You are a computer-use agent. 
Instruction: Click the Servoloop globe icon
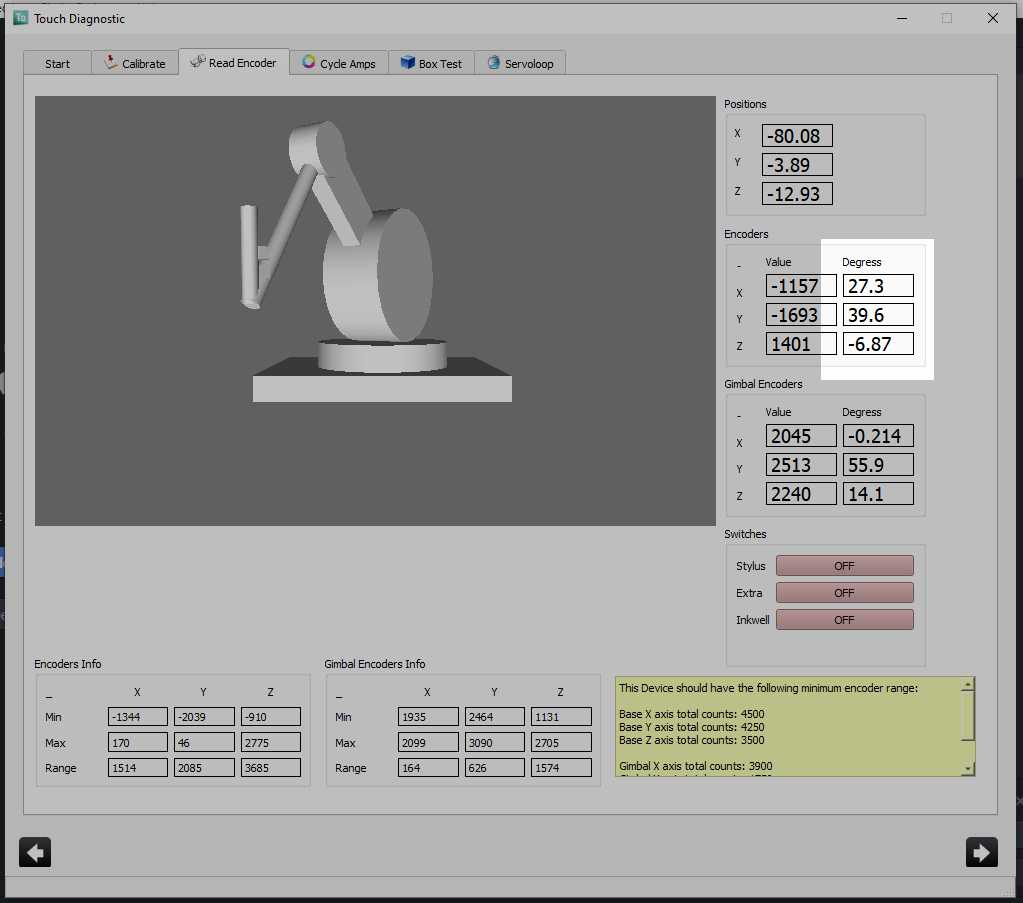pos(491,62)
